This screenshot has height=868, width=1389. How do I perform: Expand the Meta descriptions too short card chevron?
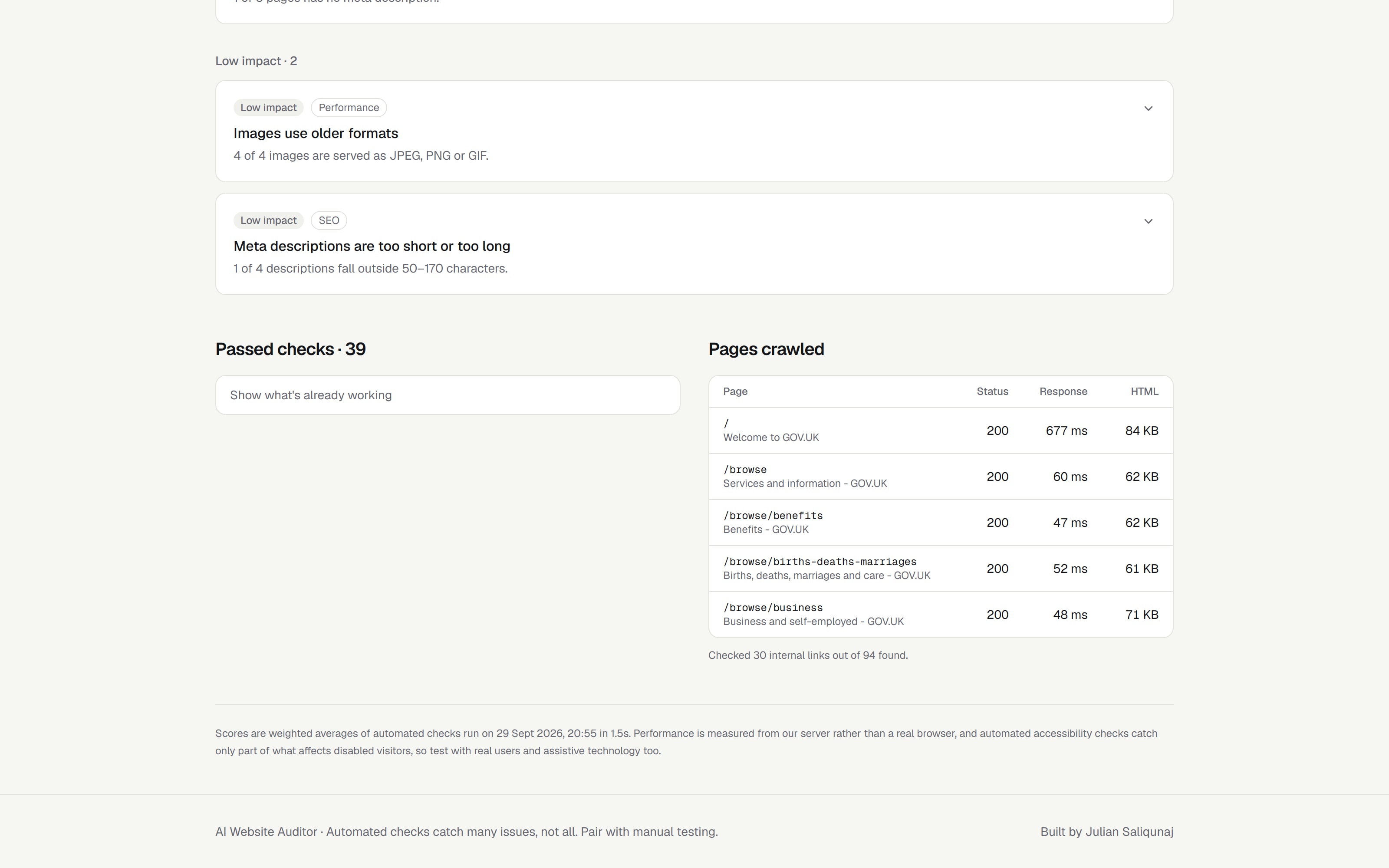[1148, 221]
